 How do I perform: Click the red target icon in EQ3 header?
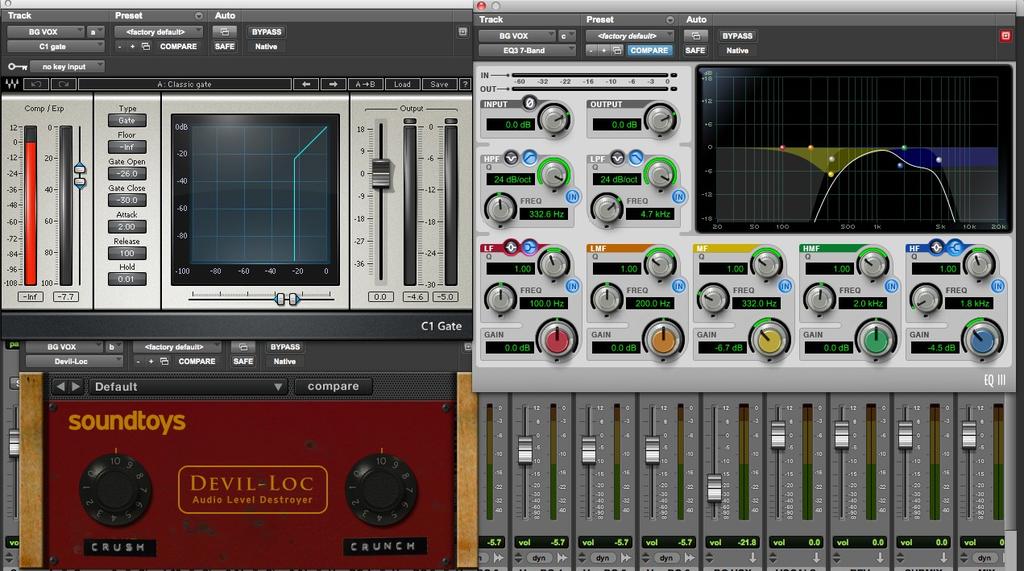1006,36
